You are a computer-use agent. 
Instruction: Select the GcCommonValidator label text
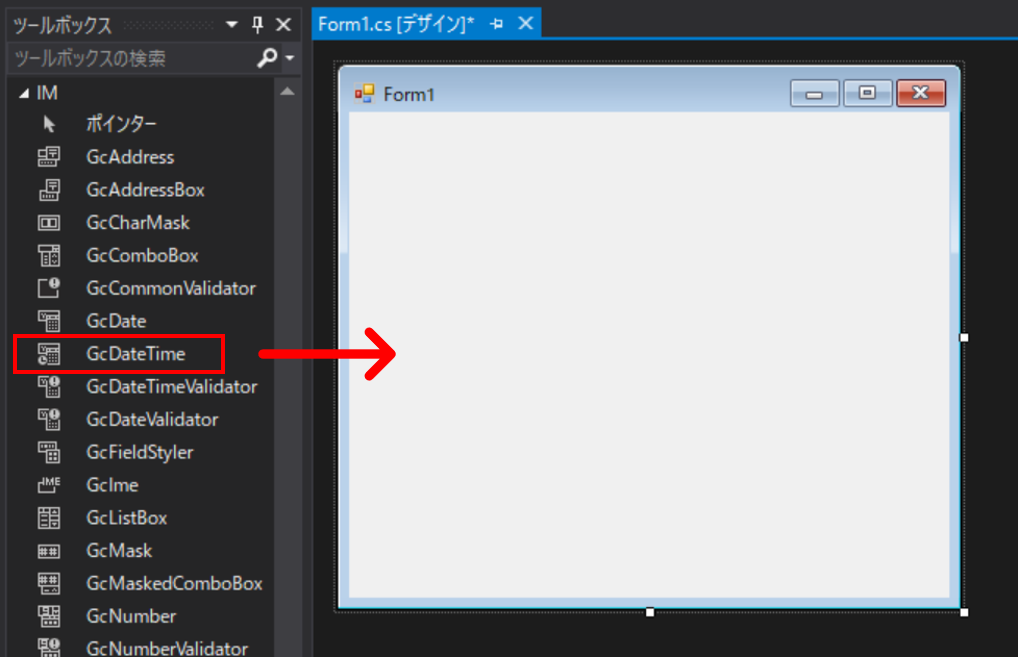coord(171,288)
